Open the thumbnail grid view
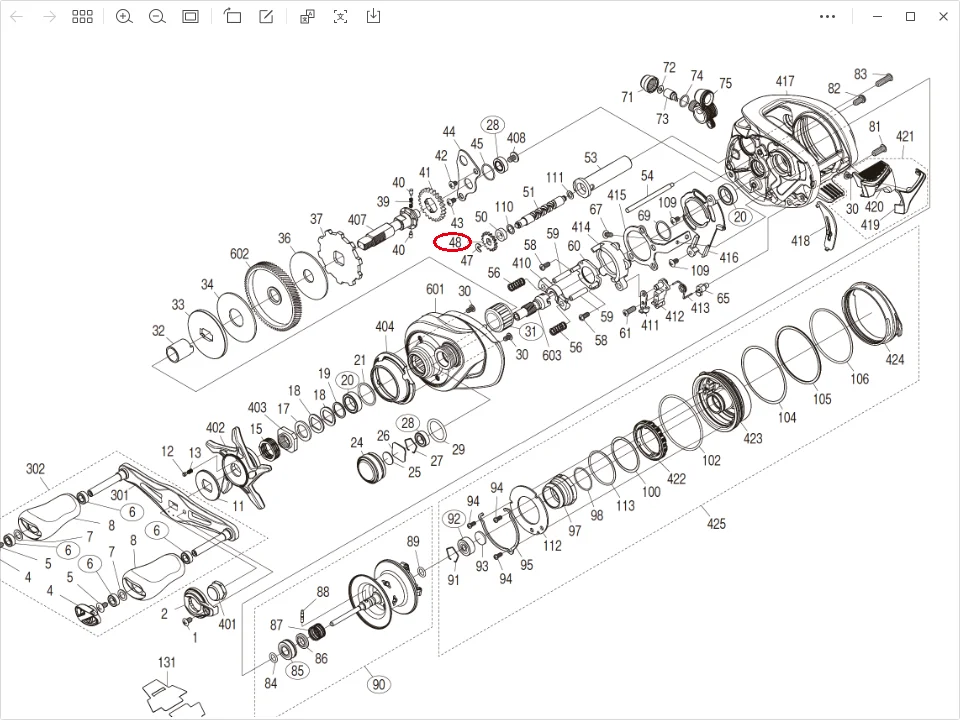This screenshot has width=960, height=720. [82, 17]
